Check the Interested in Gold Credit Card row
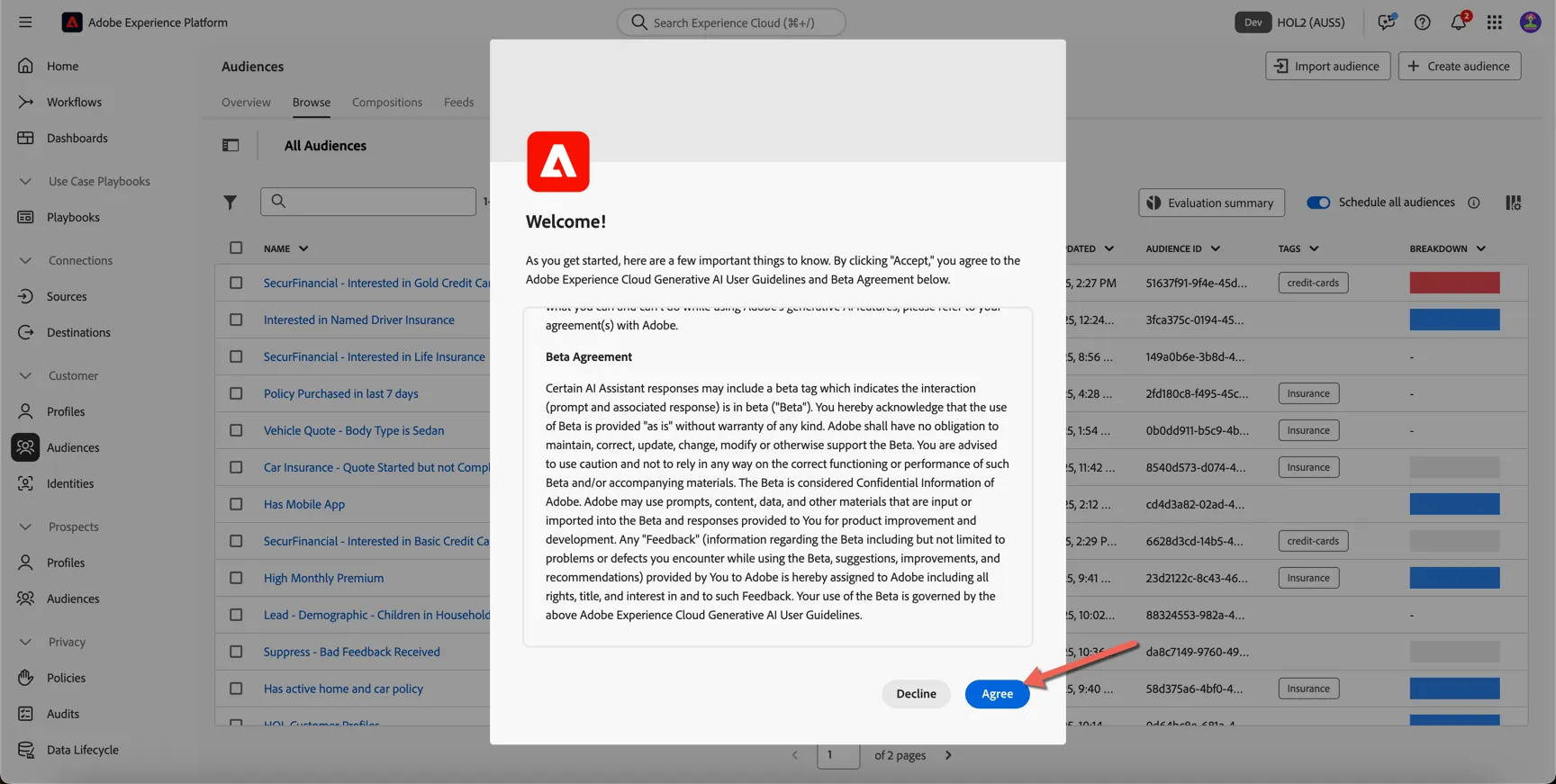1556x784 pixels. pyautogui.click(x=236, y=283)
